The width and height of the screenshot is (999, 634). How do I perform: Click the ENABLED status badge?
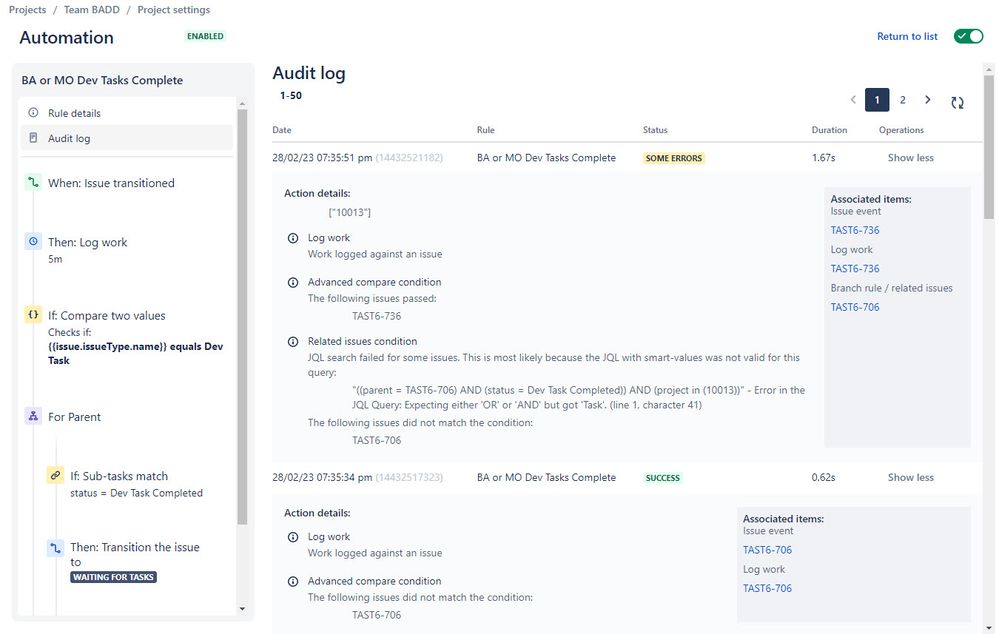pyautogui.click(x=205, y=36)
